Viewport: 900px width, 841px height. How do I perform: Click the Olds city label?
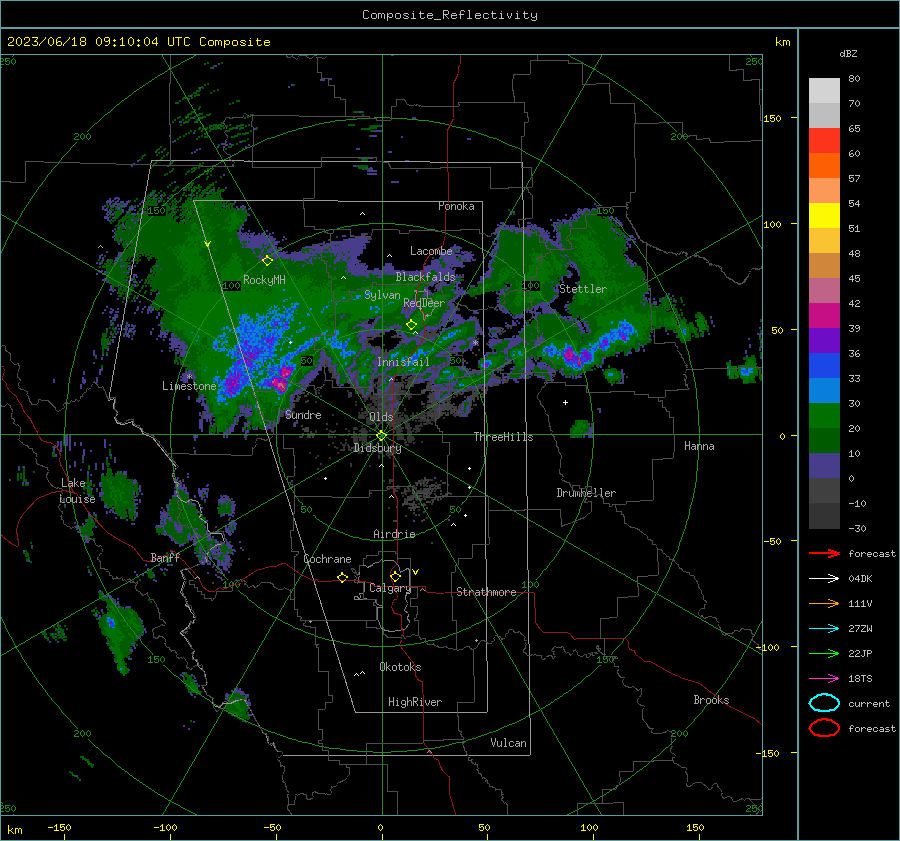coord(381,417)
